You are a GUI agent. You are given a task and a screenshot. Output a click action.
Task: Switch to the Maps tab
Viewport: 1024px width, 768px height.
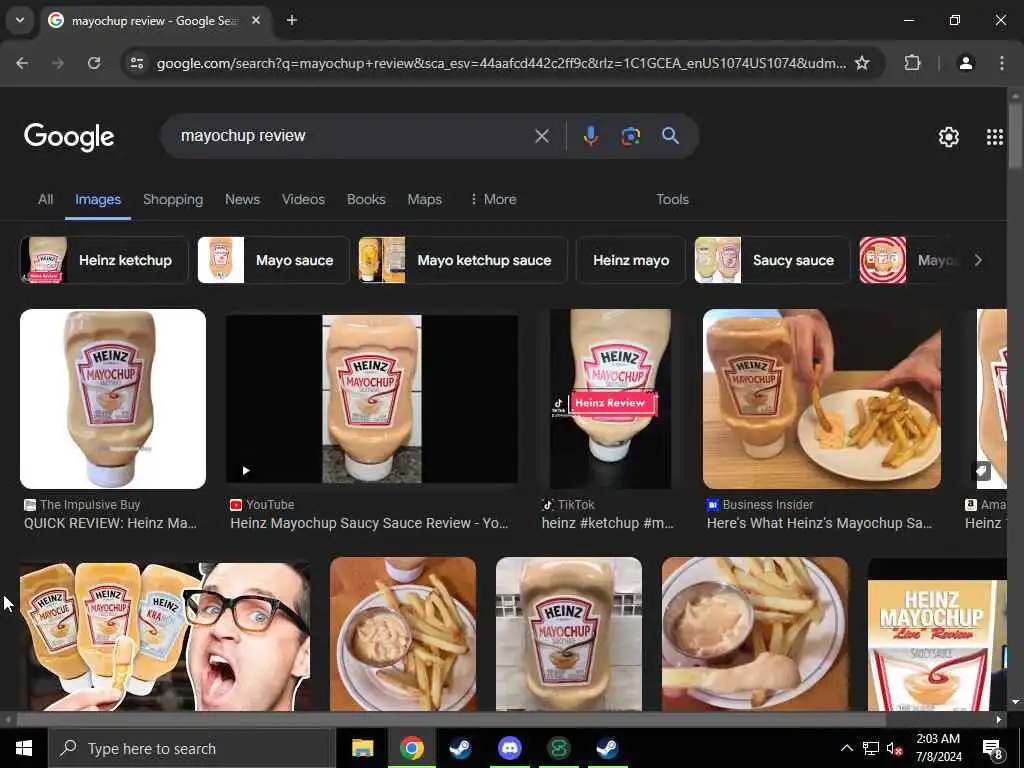click(424, 199)
